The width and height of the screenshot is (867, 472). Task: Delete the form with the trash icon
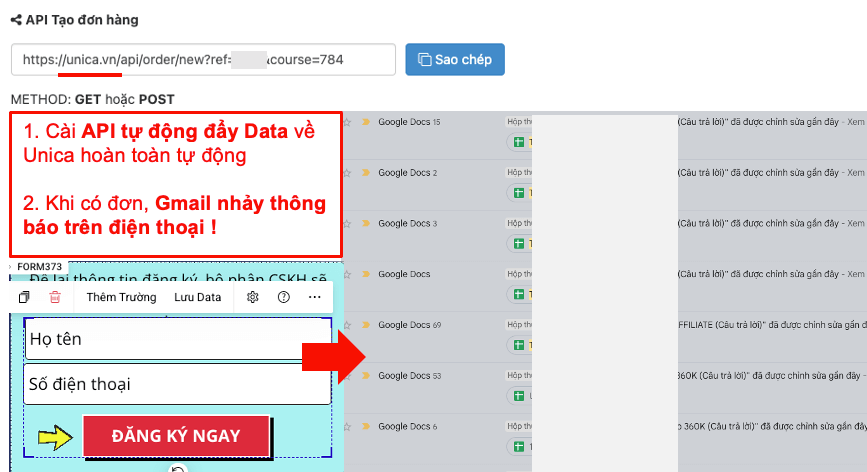coord(55,297)
